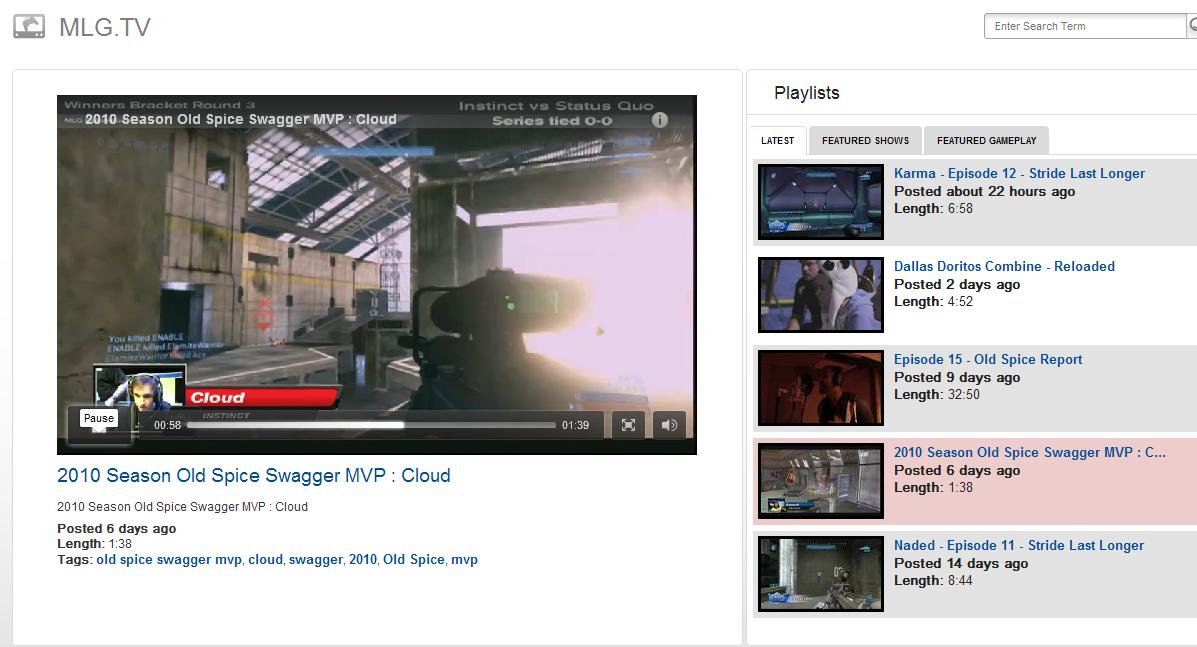Open the video info icon
1197x647 pixels.
[x=660, y=120]
